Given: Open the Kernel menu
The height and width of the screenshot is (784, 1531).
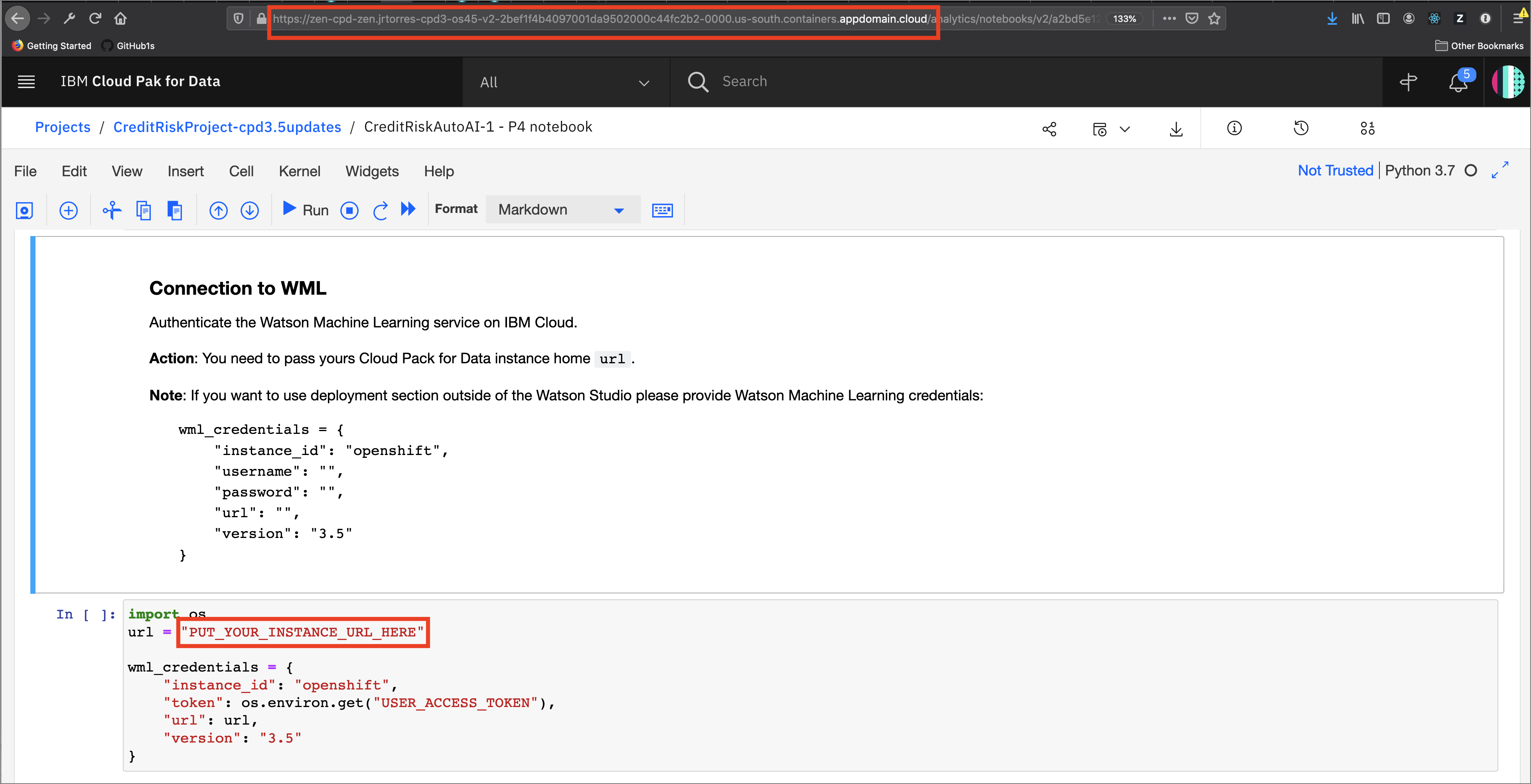Looking at the screenshot, I should tap(300, 171).
